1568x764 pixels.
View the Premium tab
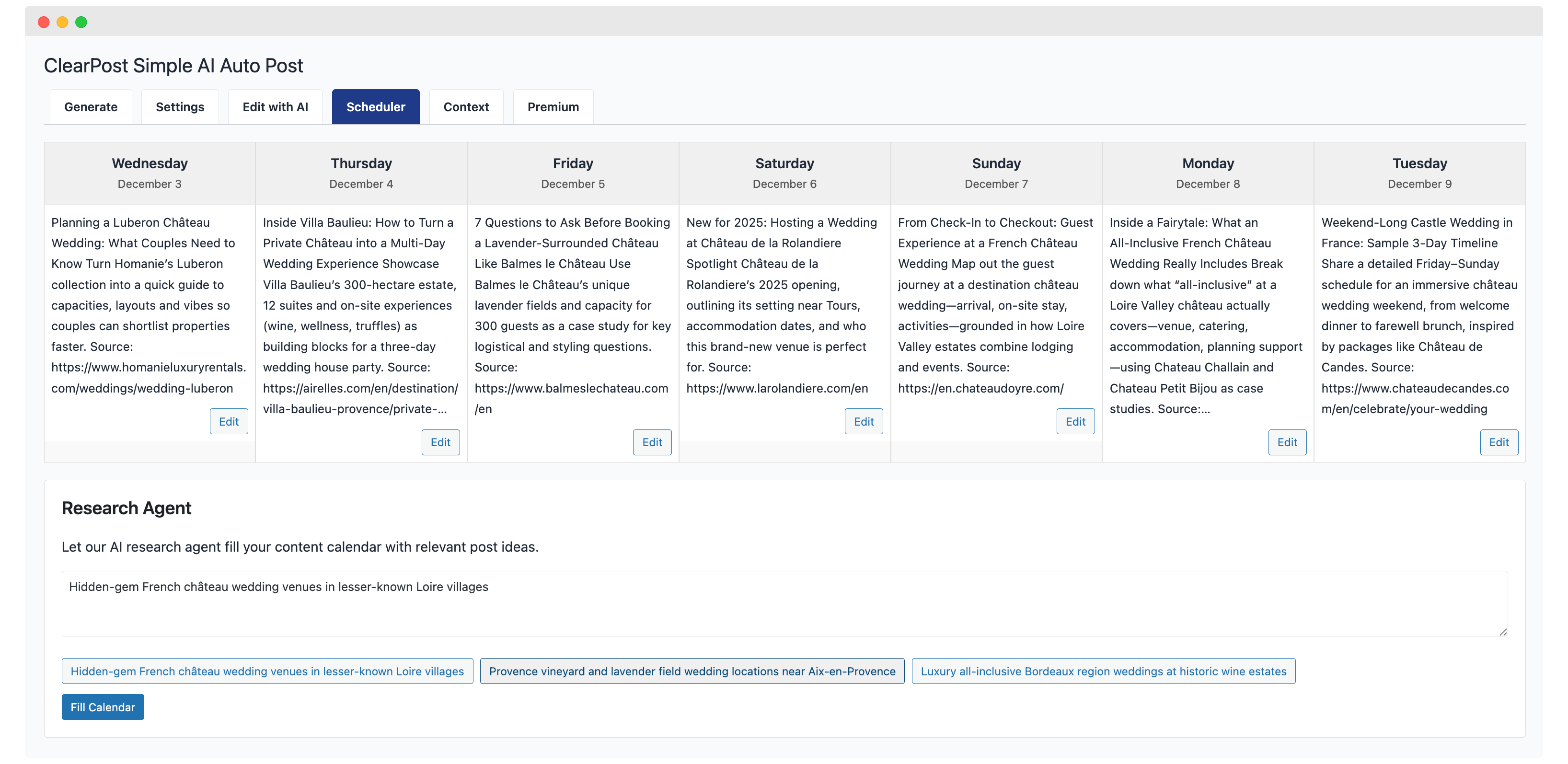click(553, 106)
